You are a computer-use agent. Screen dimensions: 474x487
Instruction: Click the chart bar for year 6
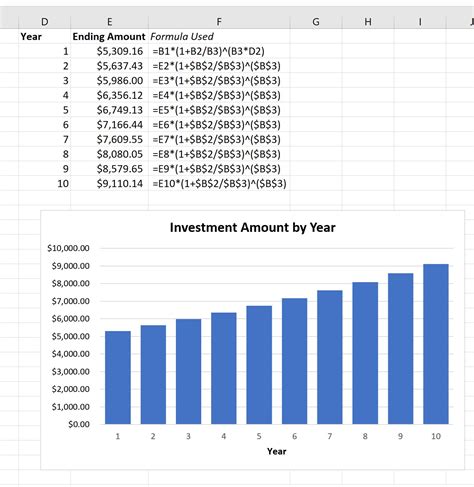(294, 361)
